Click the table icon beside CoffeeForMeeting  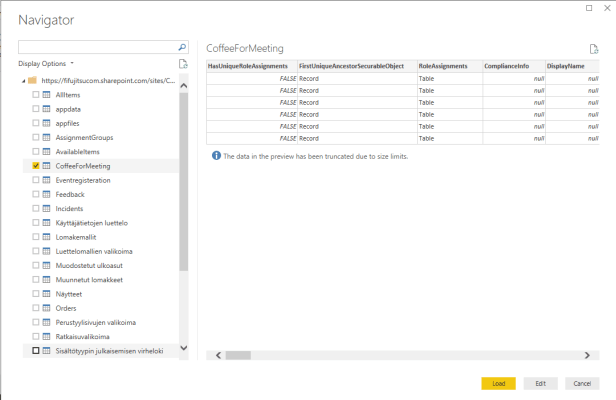[x=46, y=166]
